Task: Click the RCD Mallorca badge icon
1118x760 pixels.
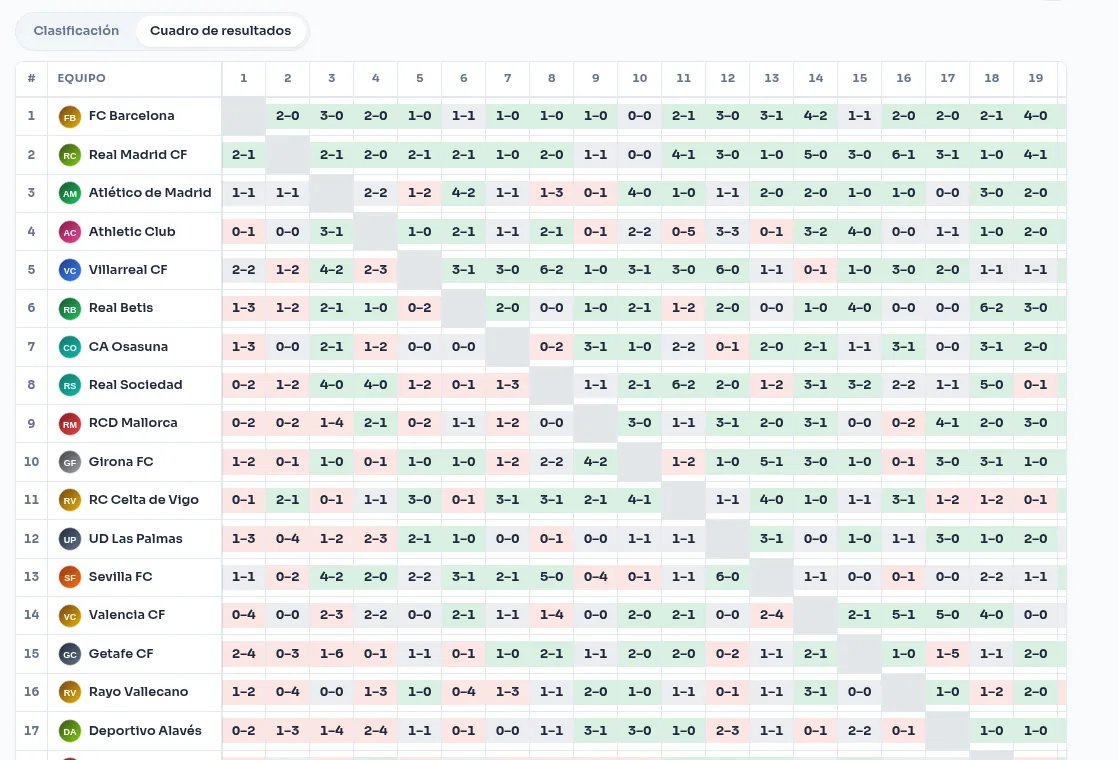Action: 70,424
